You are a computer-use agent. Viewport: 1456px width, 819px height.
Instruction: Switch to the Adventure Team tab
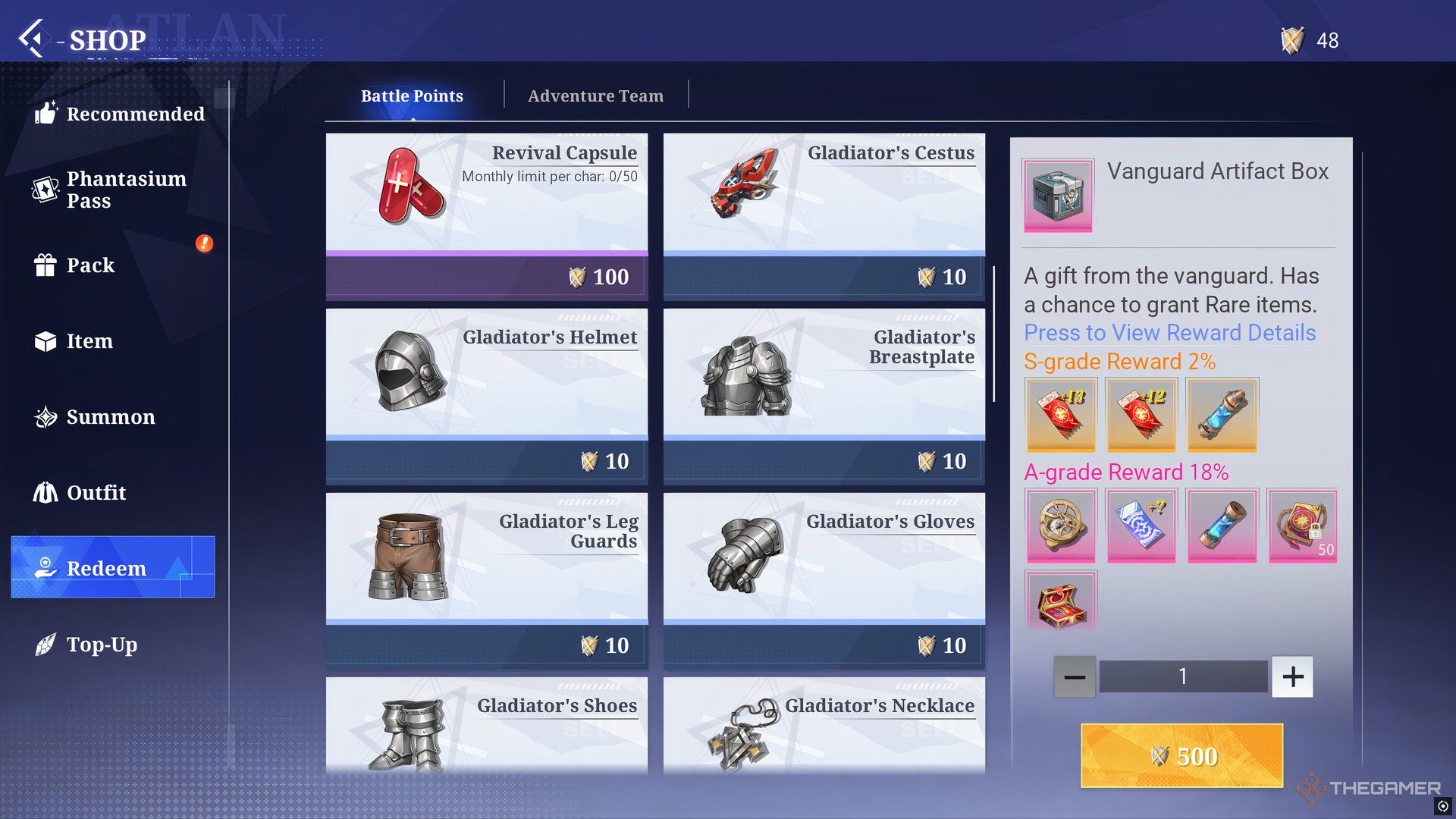pos(595,96)
